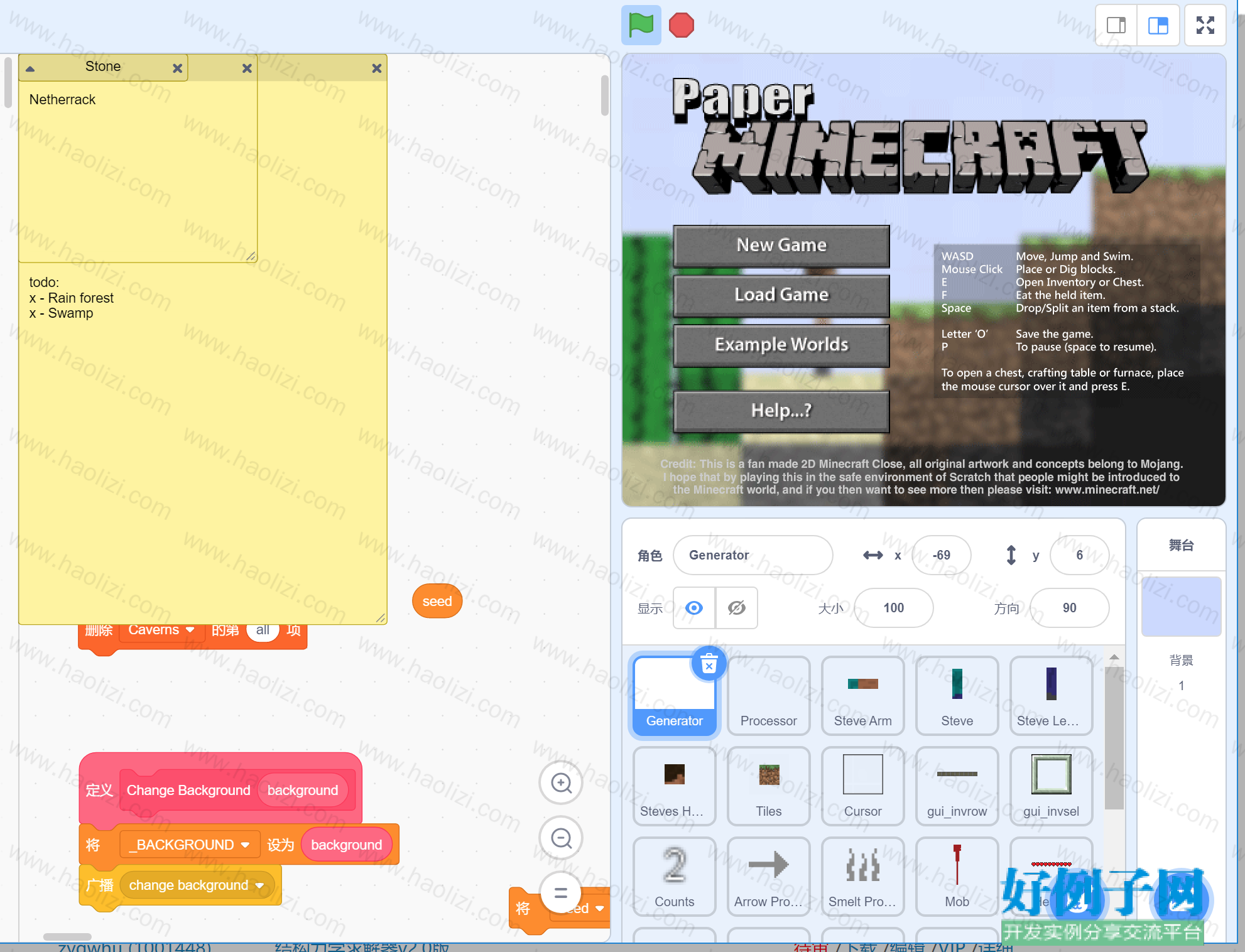This screenshot has height=952, width=1245.
Task: Close the large todo comment note
Action: (377, 68)
